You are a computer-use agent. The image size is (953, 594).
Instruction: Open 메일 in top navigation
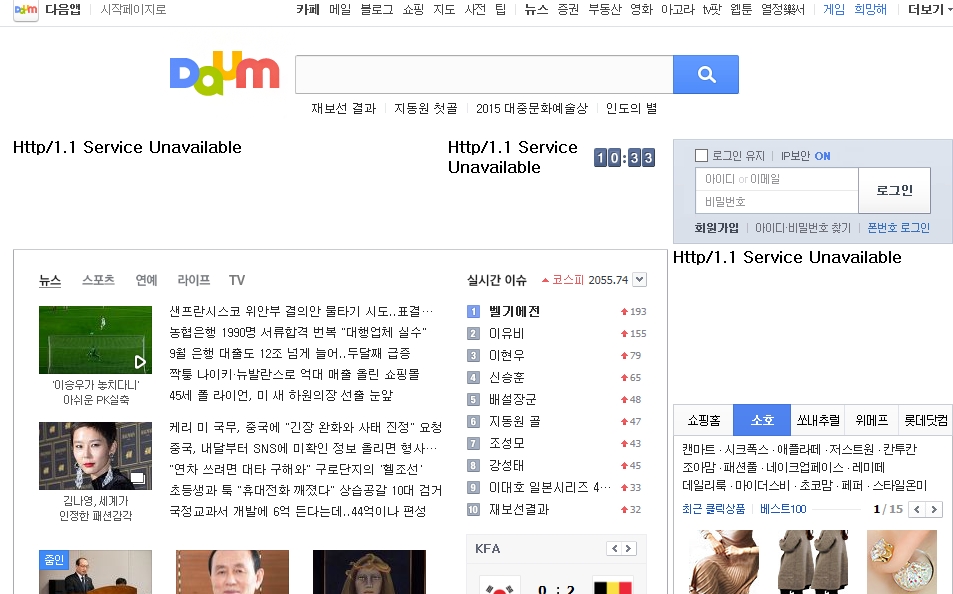point(340,10)
